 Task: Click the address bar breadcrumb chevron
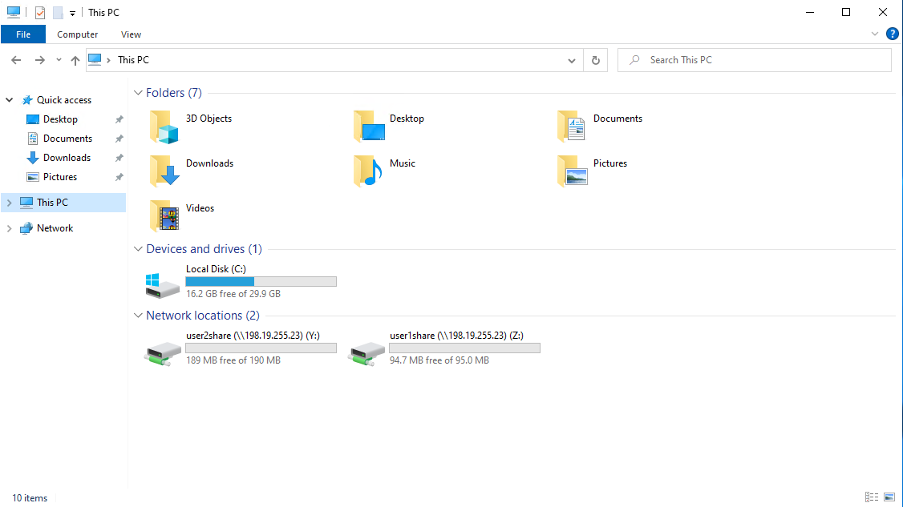(x=108, y=60)
